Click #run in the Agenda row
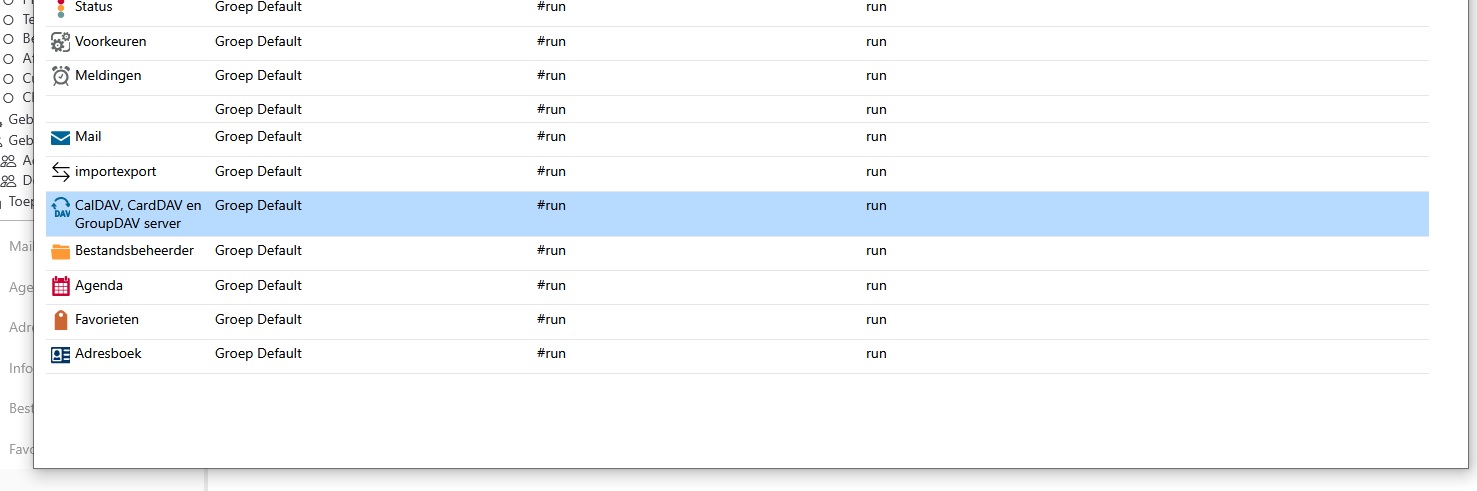This screenshot has height=491, width=1477. tap(551, 285)
